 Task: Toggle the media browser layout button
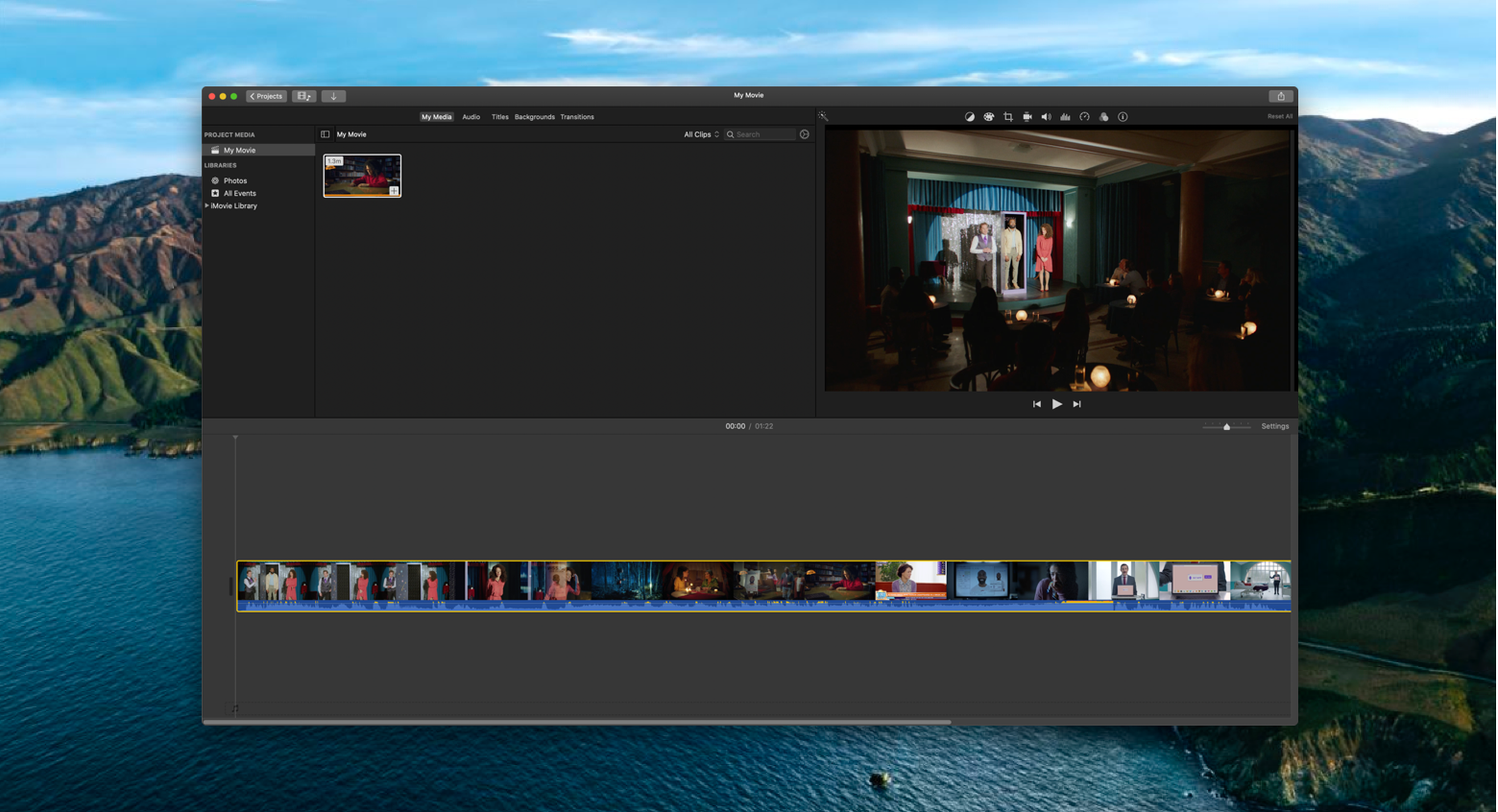304,96
